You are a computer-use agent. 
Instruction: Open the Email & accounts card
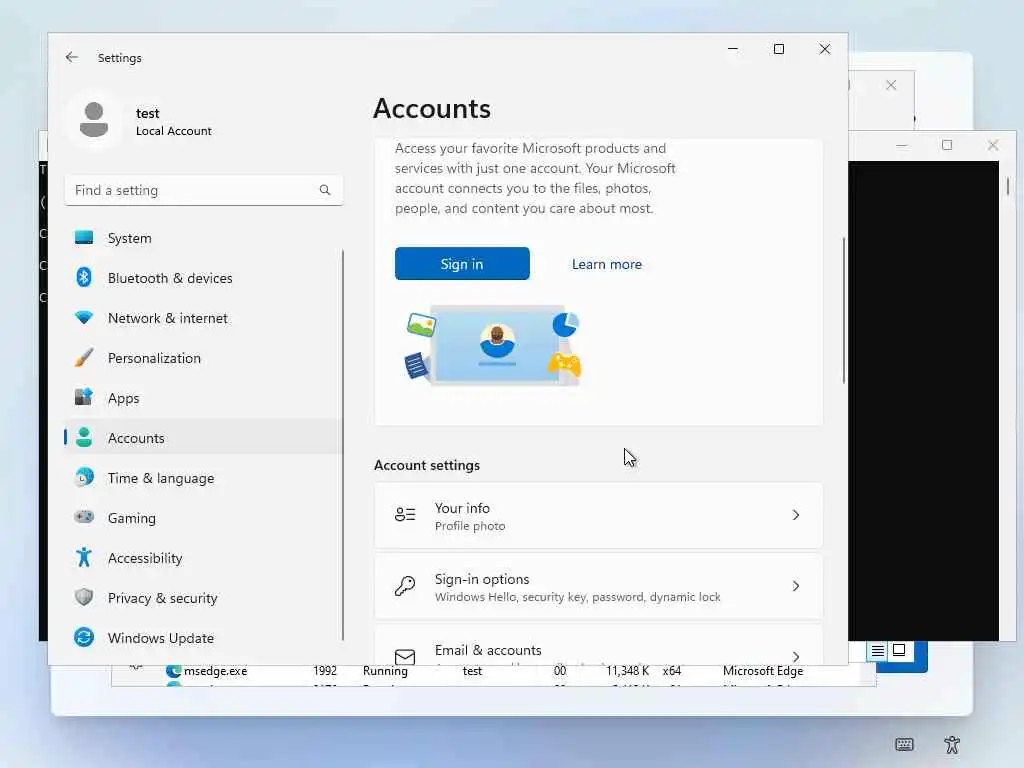[598, 645]
